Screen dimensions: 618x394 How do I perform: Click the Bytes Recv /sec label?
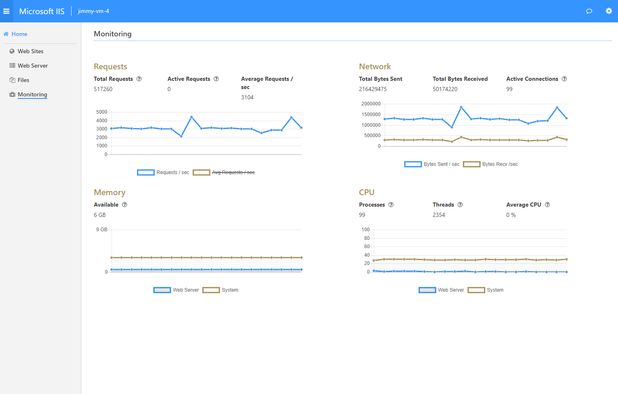500,164
